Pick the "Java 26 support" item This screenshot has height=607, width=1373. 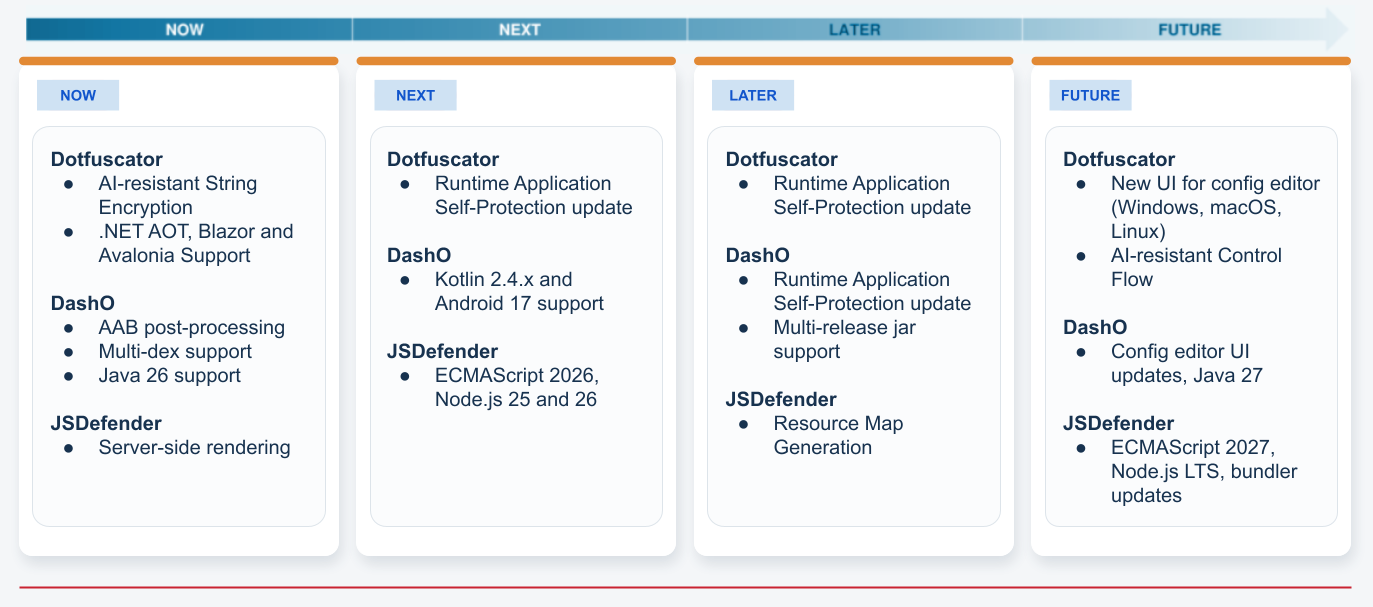coord(169,375)
